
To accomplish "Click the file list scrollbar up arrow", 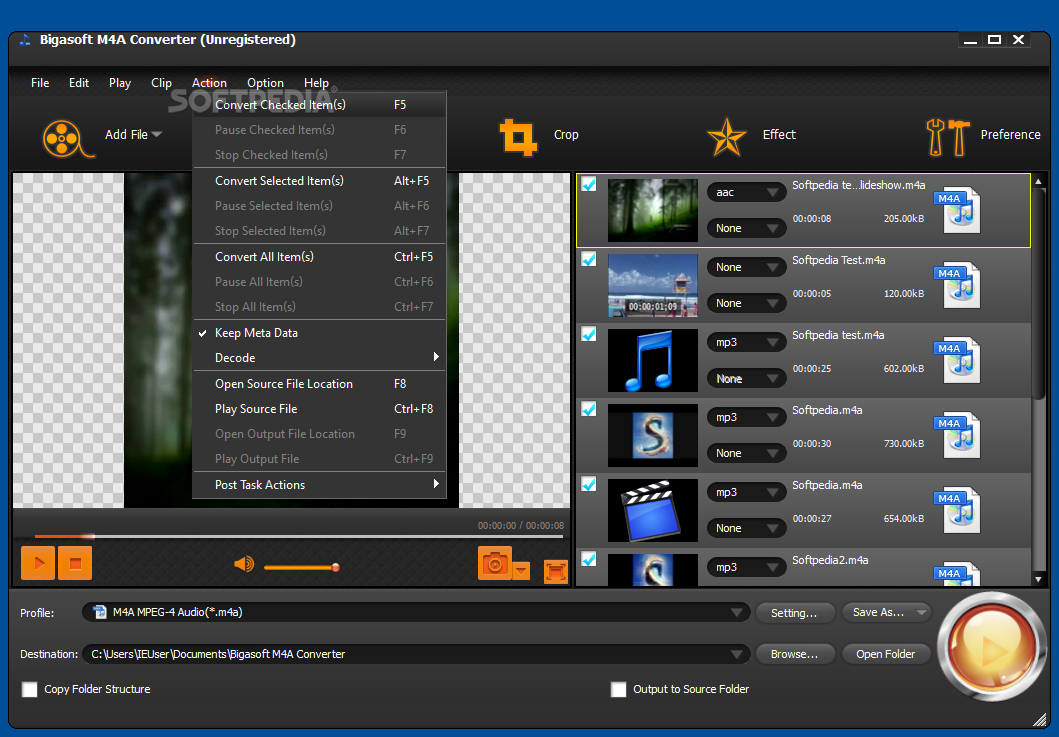I will [x=1039, y=181].
